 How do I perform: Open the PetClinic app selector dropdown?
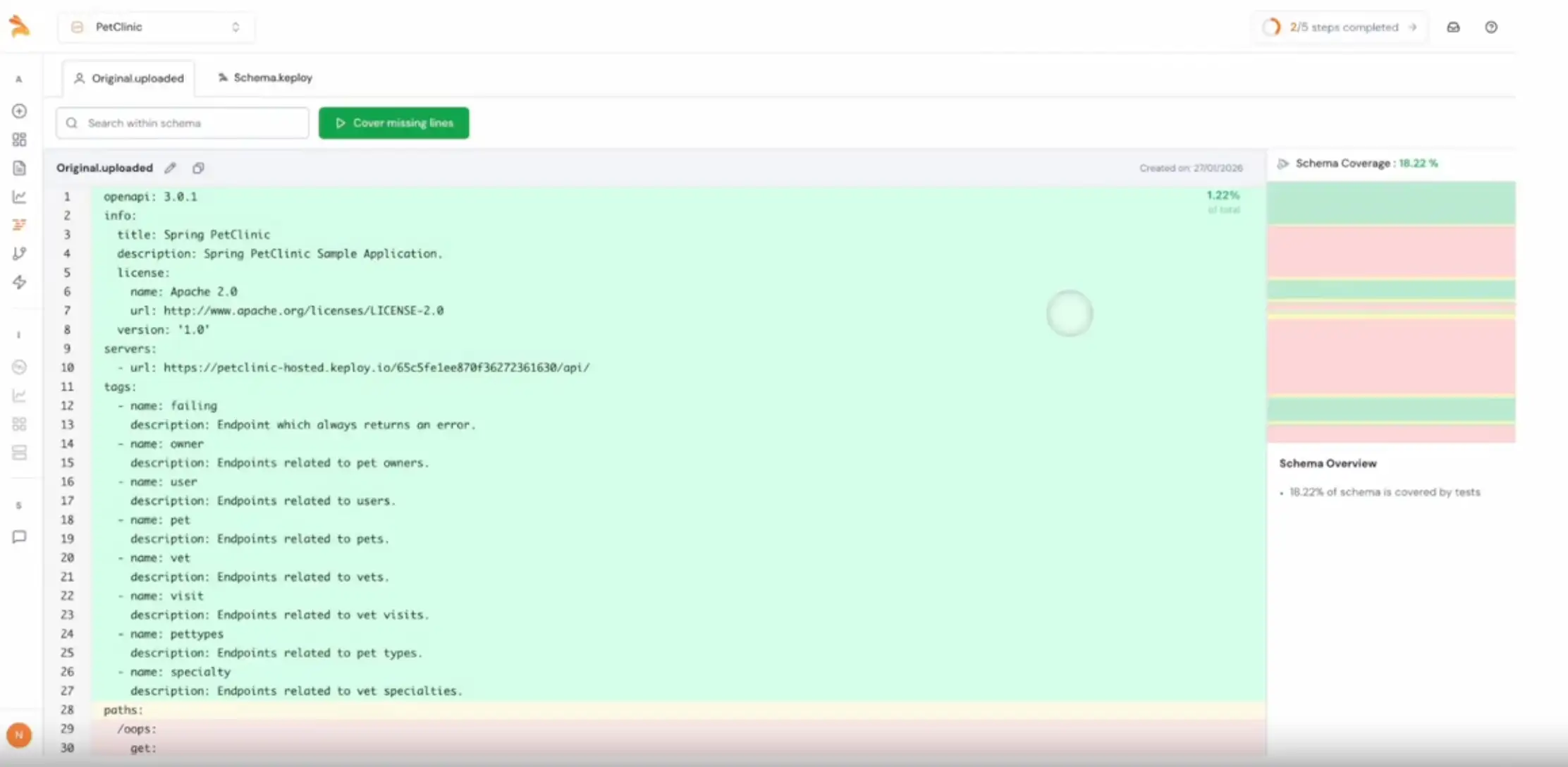coord(156,27)
